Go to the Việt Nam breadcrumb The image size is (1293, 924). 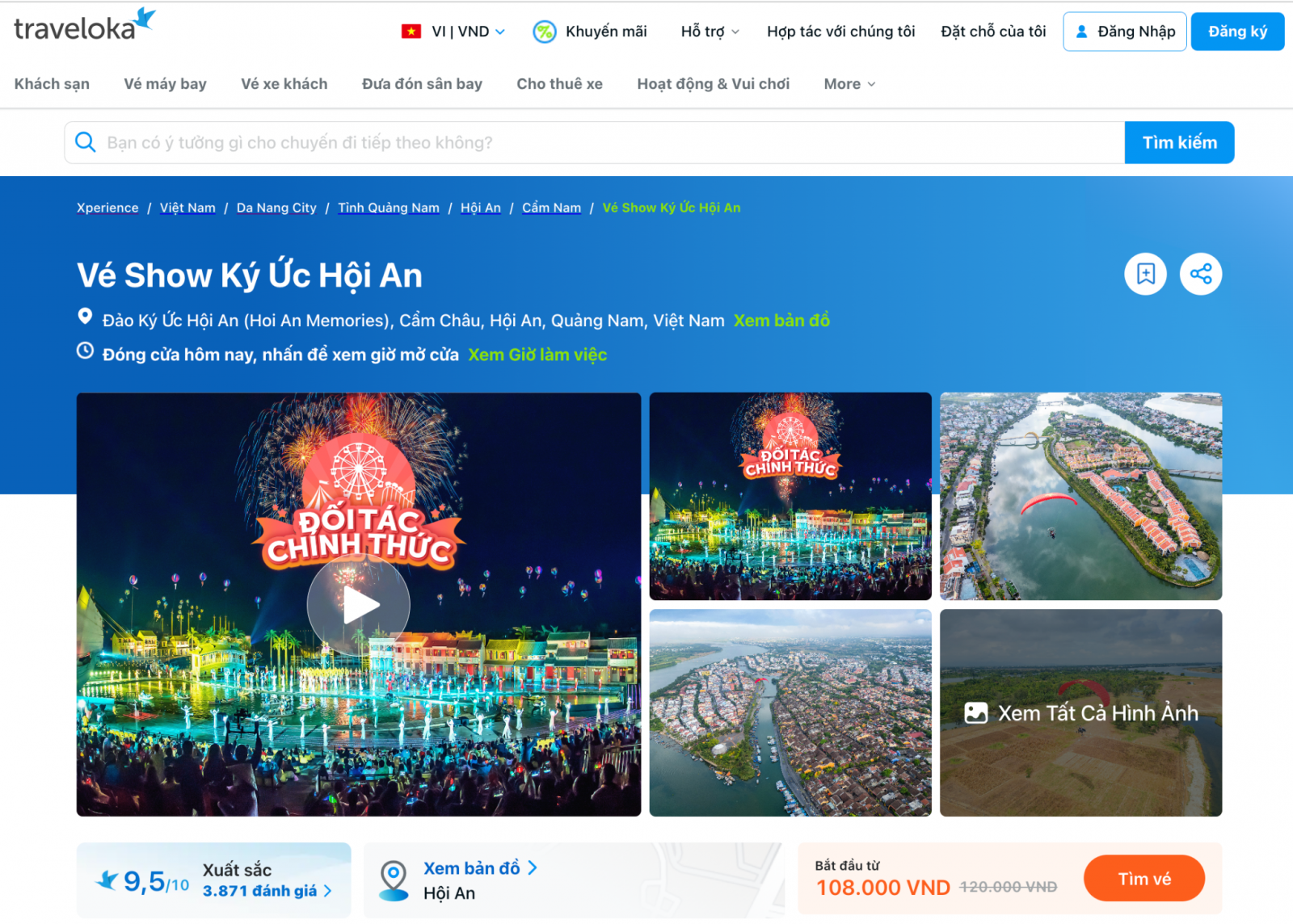pyautogui.click(x=187, y=208)
